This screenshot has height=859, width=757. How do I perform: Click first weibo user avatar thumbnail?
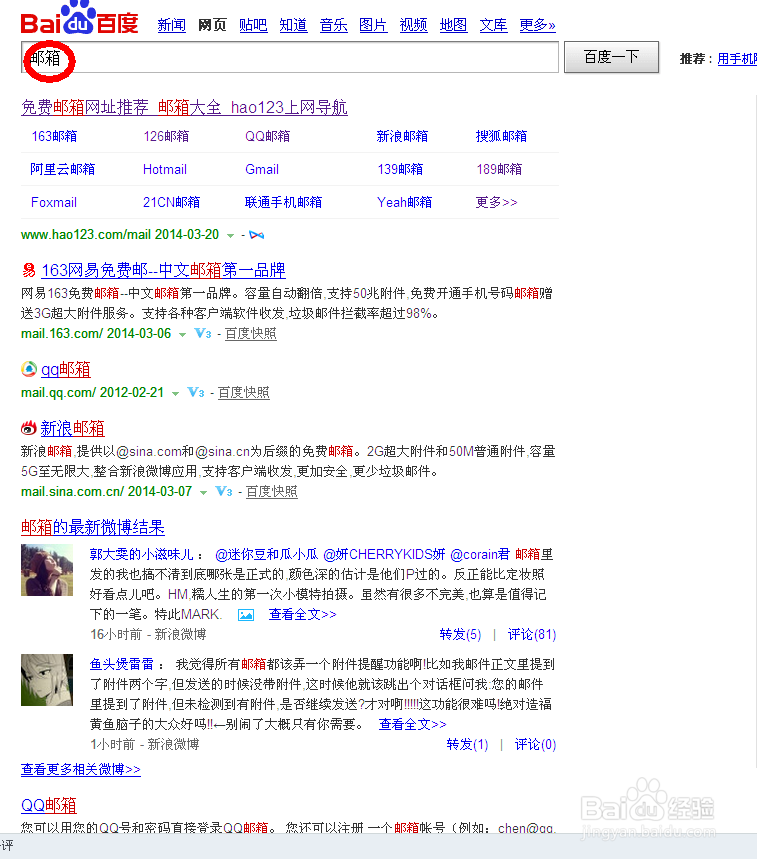tap(47, 570)
